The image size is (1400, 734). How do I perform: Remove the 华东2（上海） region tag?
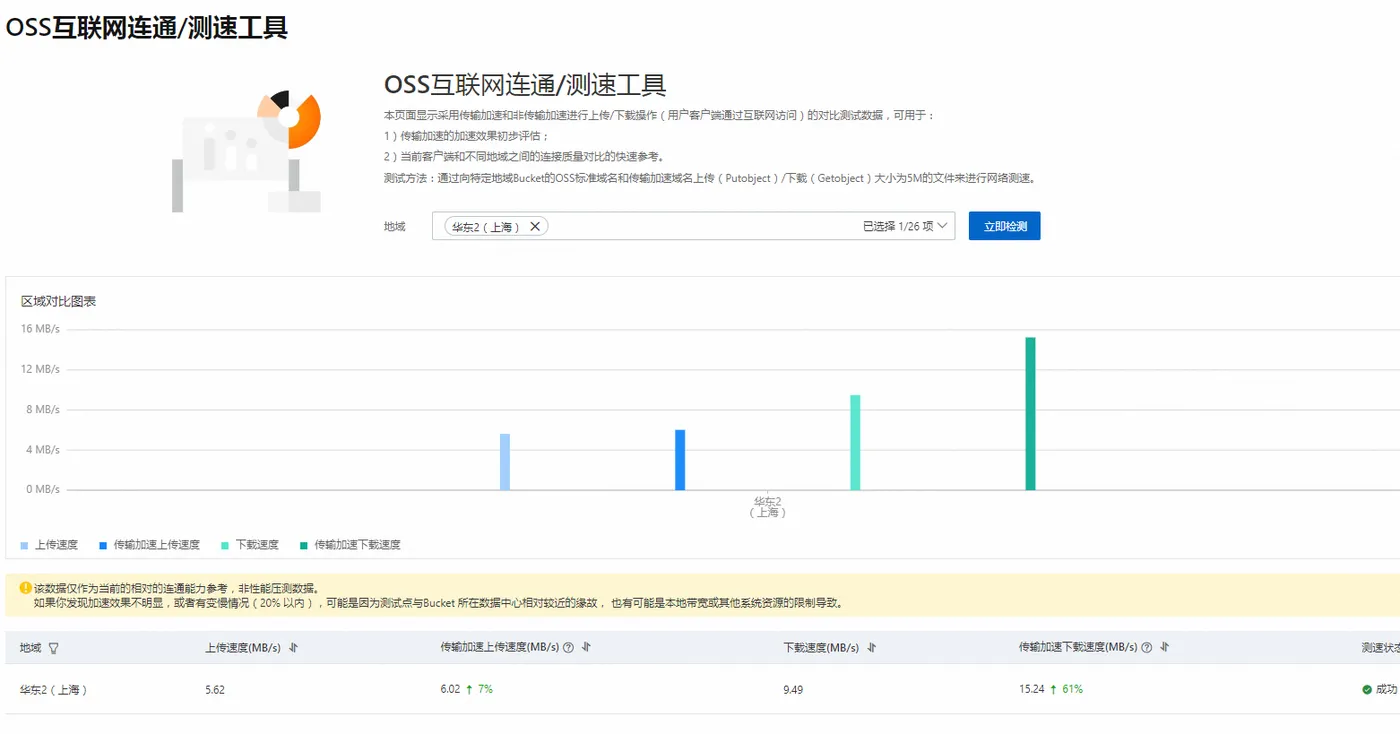pyautogui.click(x=535, y=227)
